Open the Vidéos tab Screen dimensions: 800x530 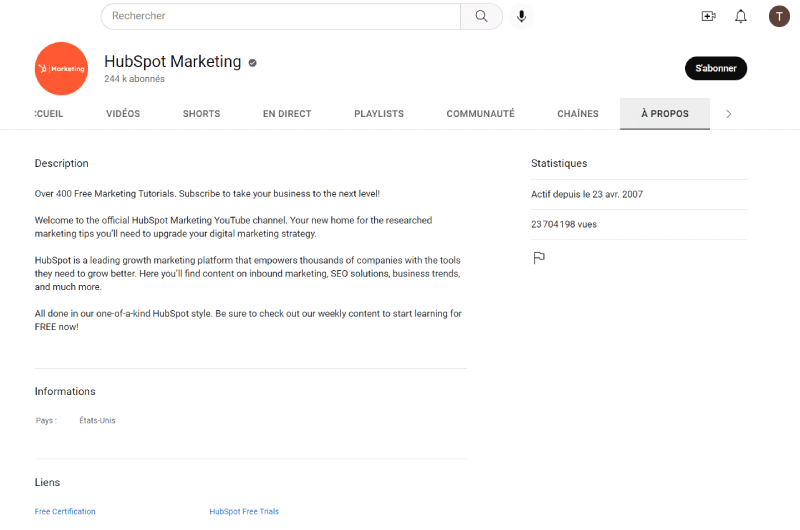(123, 114)
